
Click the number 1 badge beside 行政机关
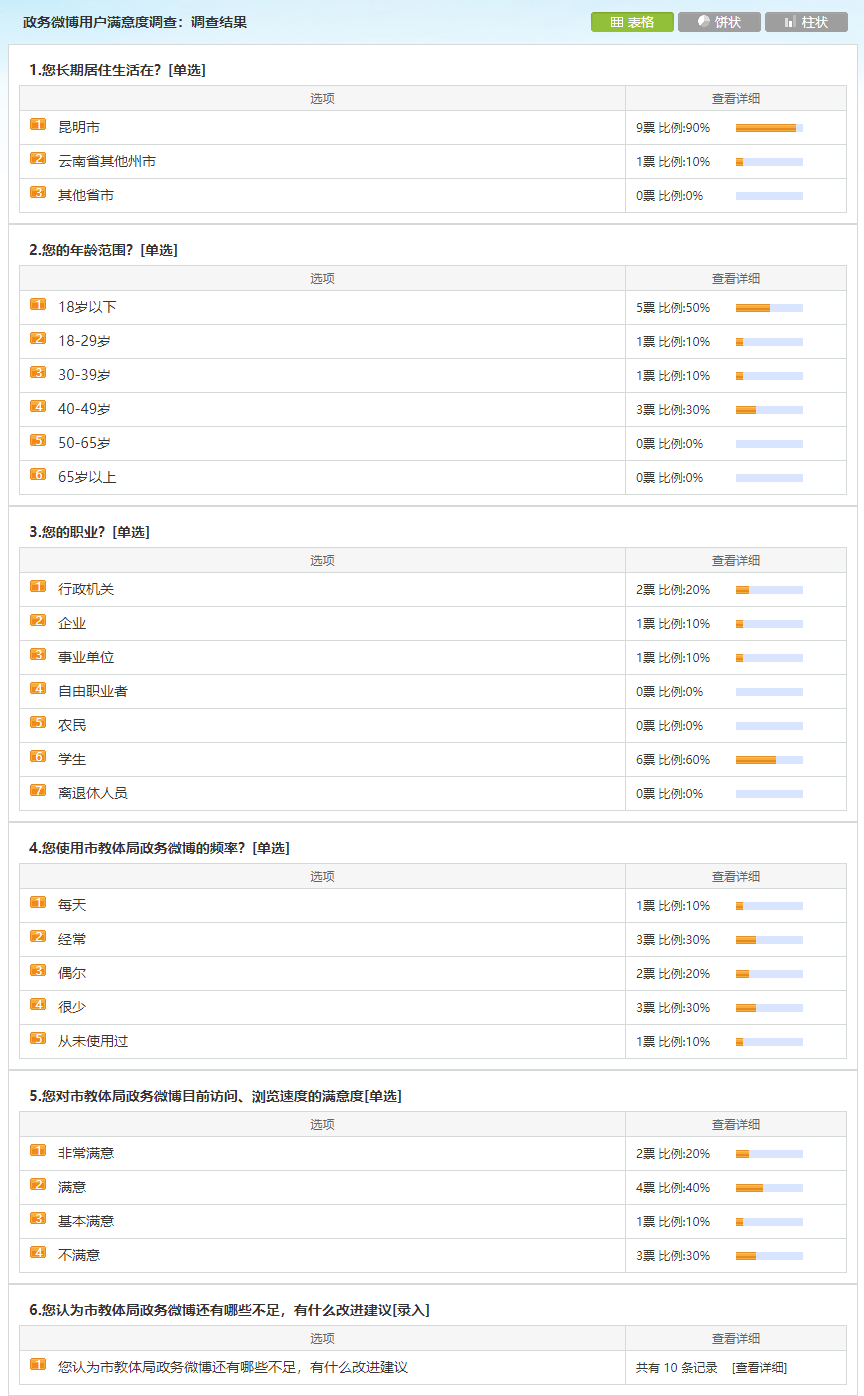(x=38, y=587)
